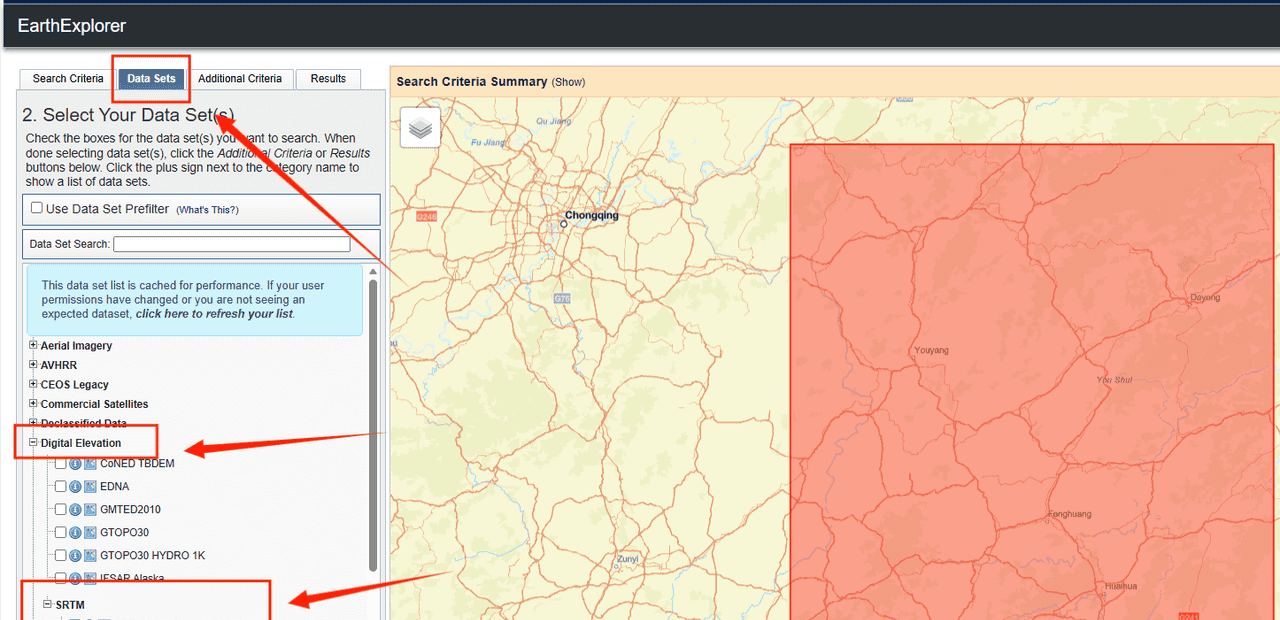Click the 'What's This?' prefilter link
The image size is (1280, 620).
tap(207, 210)
